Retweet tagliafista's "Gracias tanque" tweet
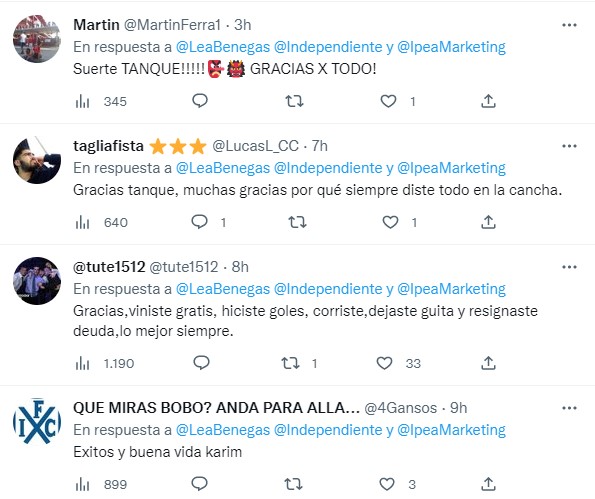The image size is (595, 499). 297,222
